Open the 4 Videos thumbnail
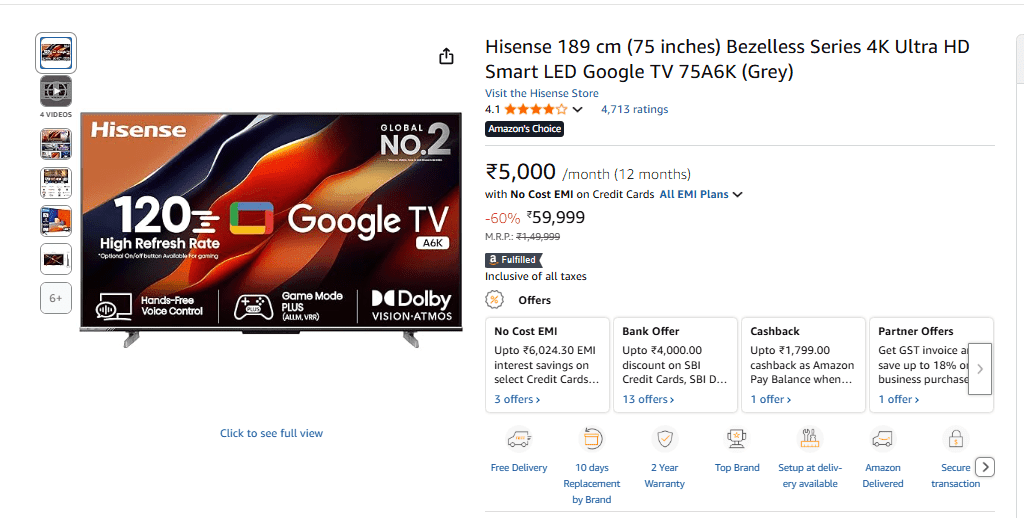The width and height of the screenshot is (1024, 518). (x=56, y=92)
